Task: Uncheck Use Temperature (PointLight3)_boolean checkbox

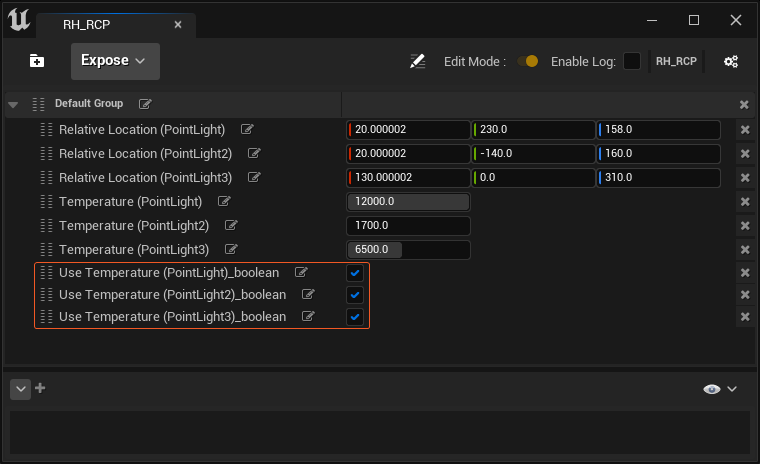Action: 354,317
